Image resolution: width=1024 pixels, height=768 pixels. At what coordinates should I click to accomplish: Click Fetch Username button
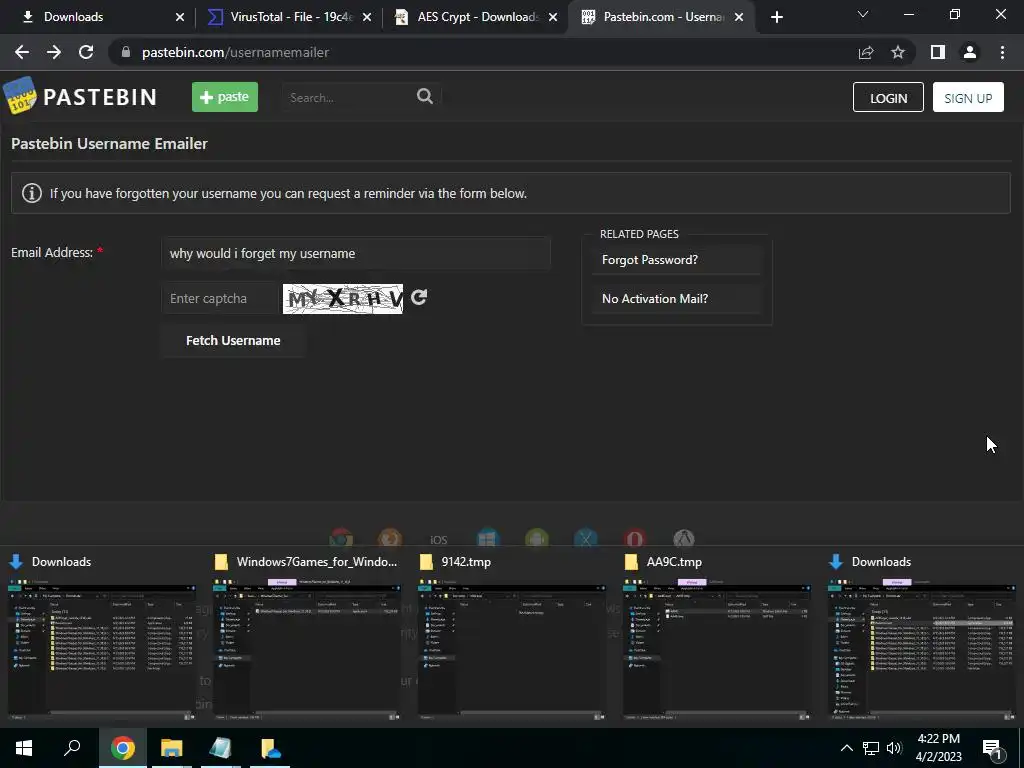[233, 340]
